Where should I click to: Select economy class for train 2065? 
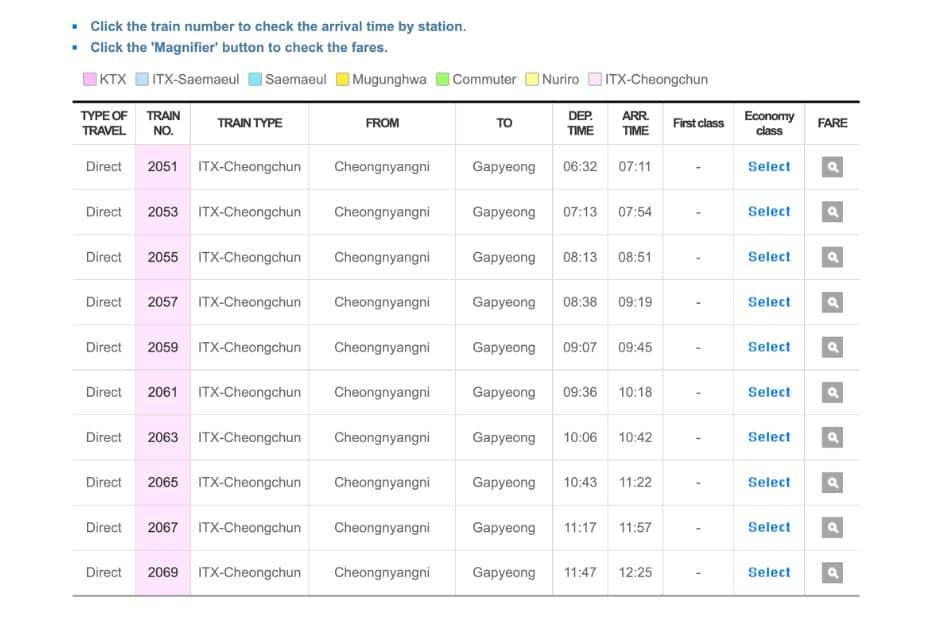[769, 482]
